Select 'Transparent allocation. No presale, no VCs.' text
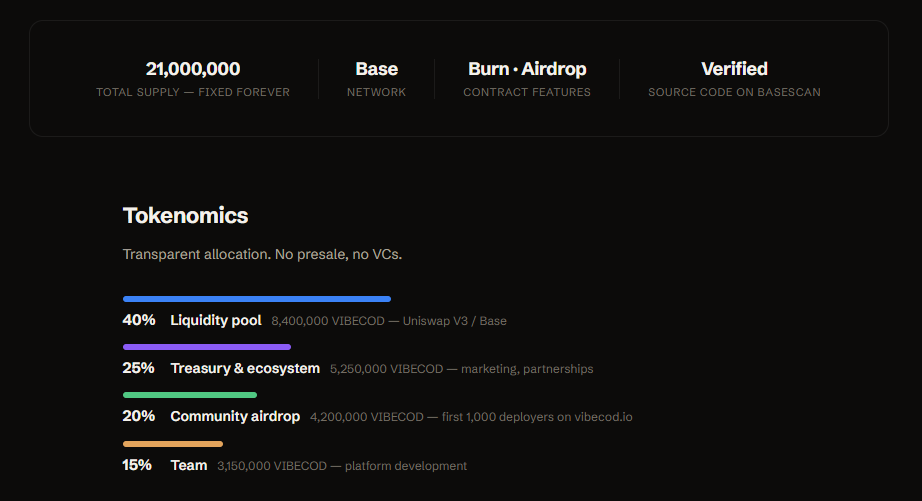 click(x=262, y=255)
